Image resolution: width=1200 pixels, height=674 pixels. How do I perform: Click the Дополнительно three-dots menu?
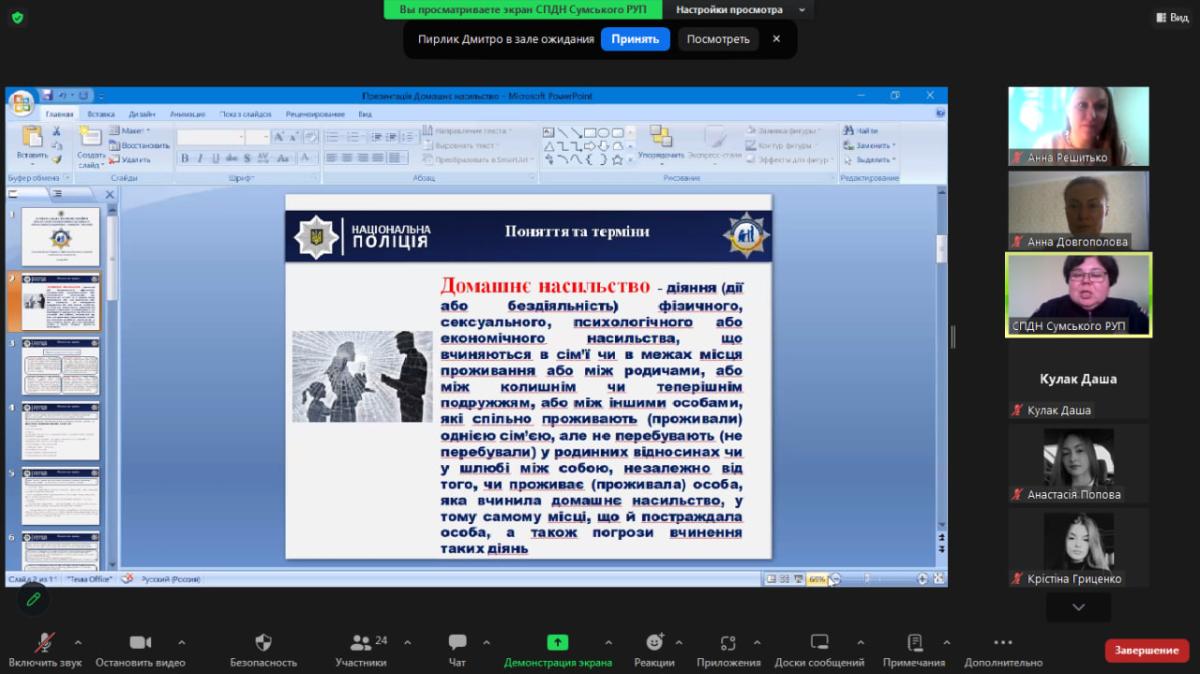tap(1003, 643)
